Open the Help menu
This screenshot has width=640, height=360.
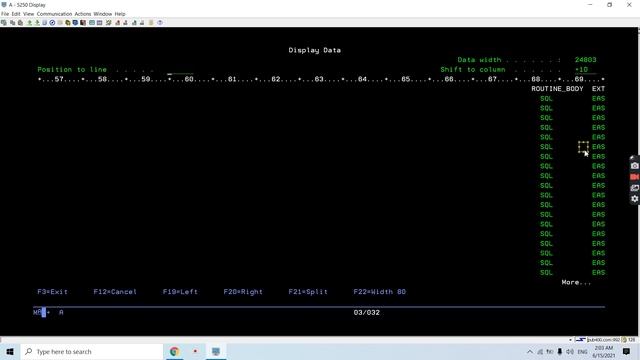pyautogui.click(x=120, y=14)
